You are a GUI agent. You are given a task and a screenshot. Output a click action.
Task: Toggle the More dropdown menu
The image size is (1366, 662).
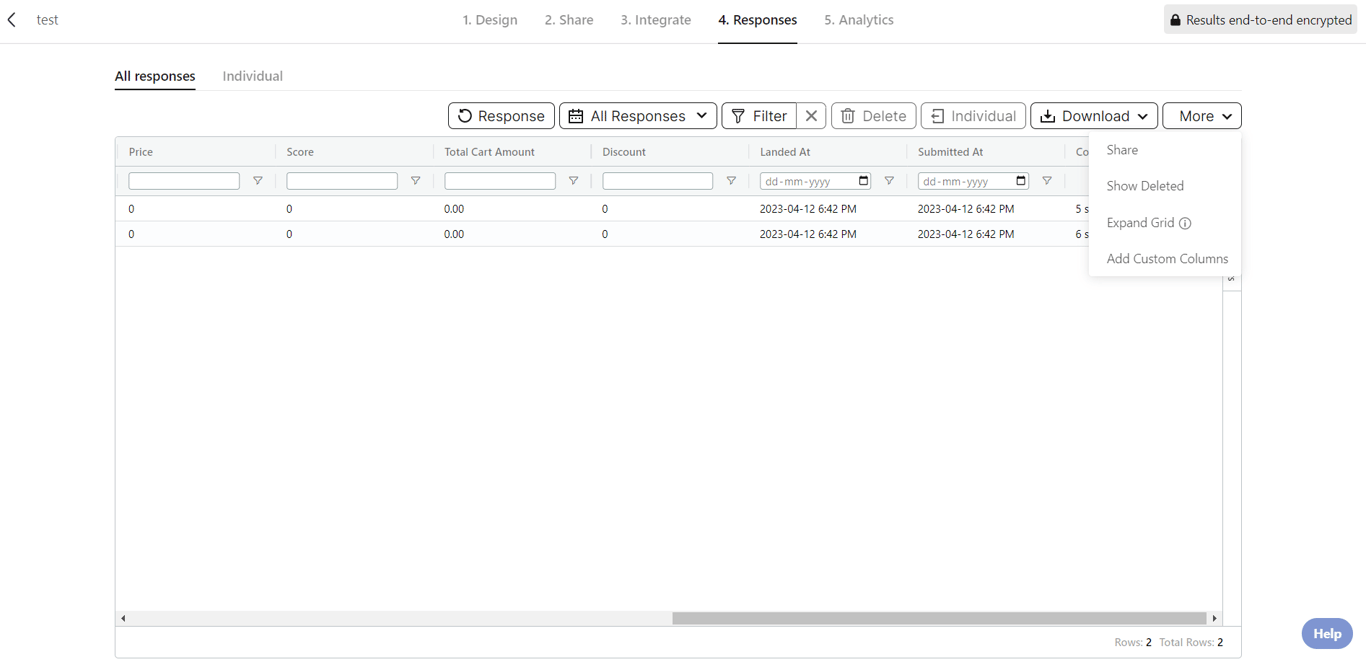click(x=1202, y=116)
